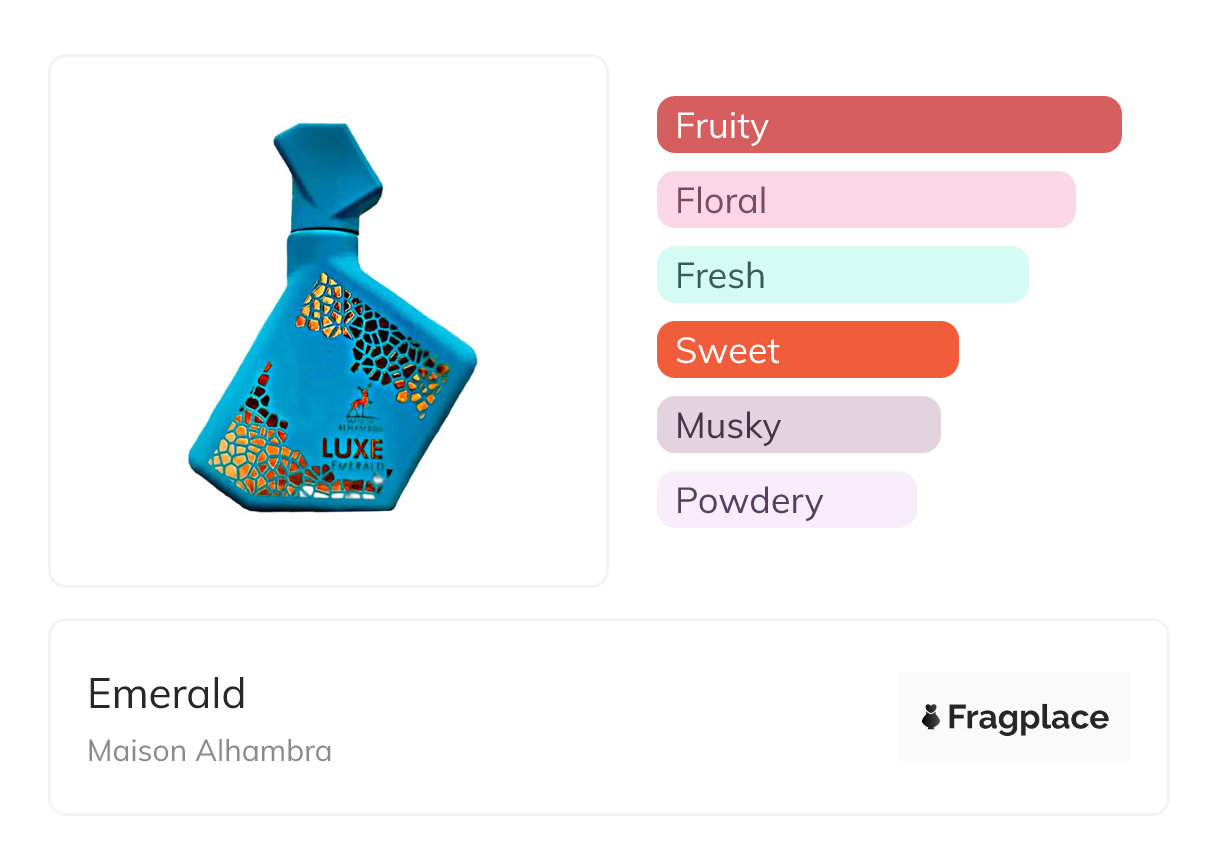
Task: Select the Floral accord bar
Action: pos(865,200)
